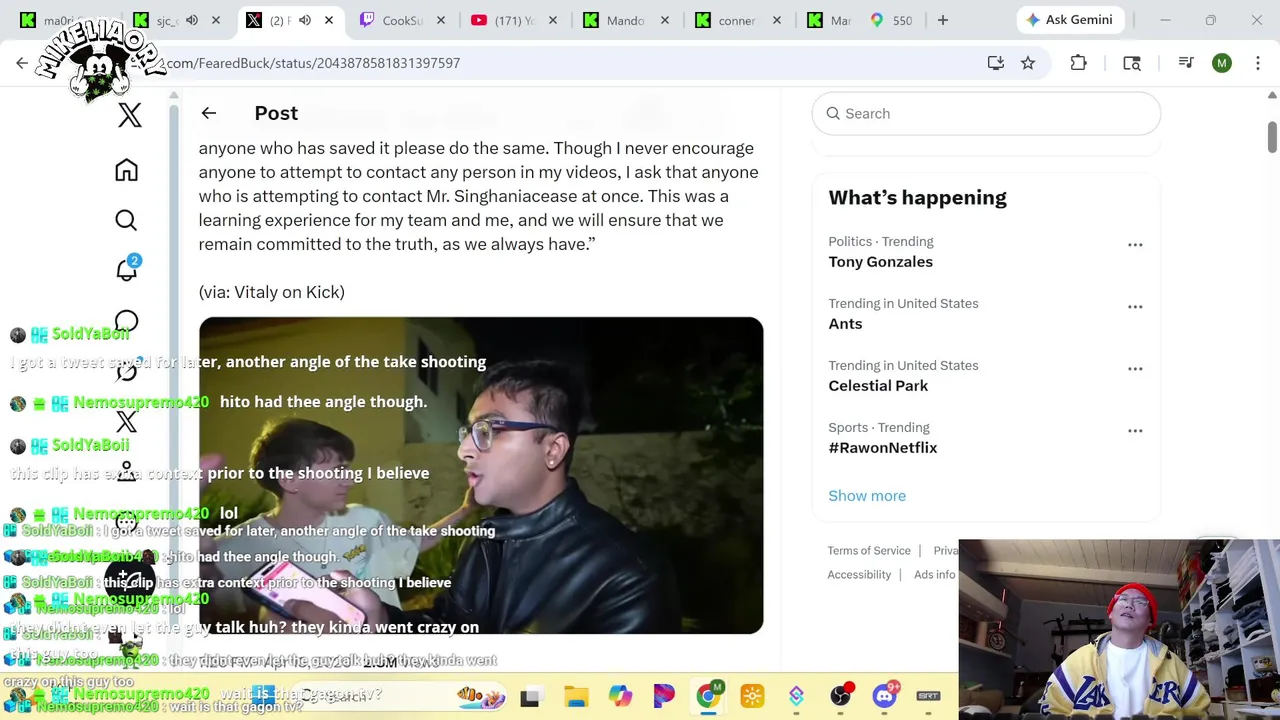Mute the audio on the sjc_ tab

(x=192, y=20)
